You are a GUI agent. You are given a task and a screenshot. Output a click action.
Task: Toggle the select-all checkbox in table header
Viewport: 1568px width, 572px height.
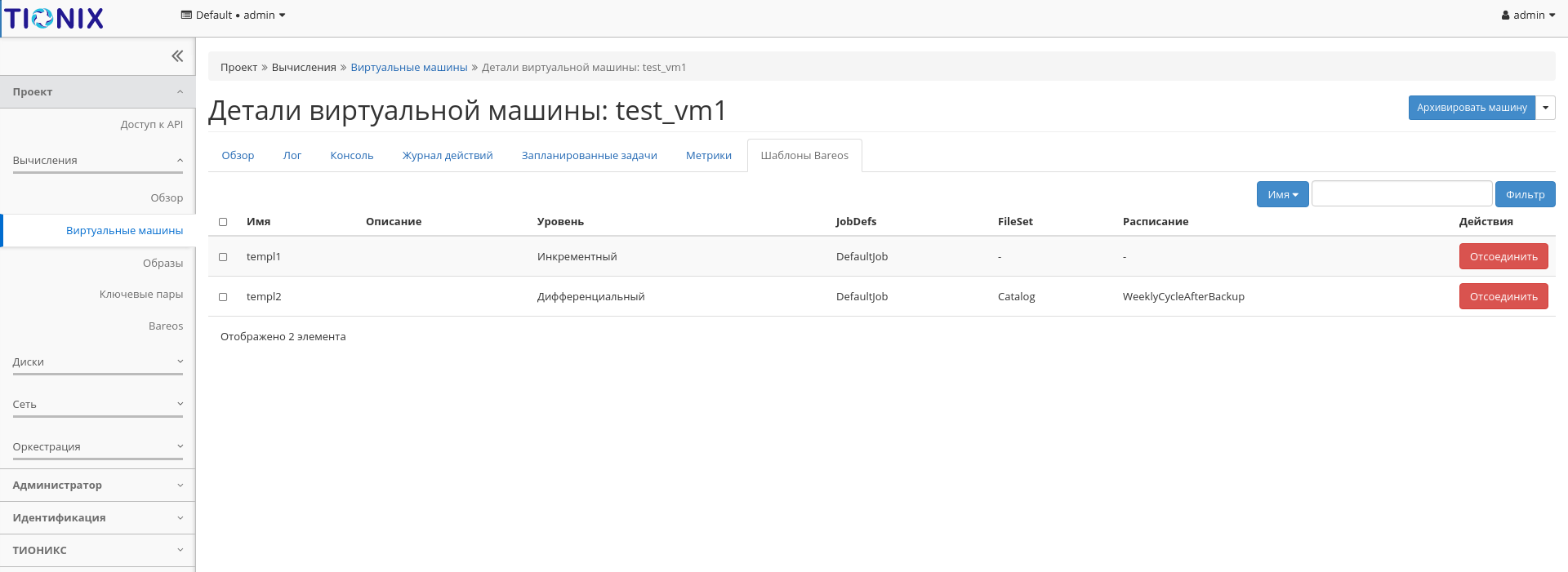tap(223, 222)
